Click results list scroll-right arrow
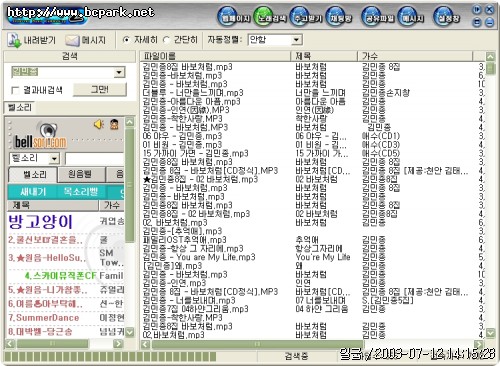 479,344
